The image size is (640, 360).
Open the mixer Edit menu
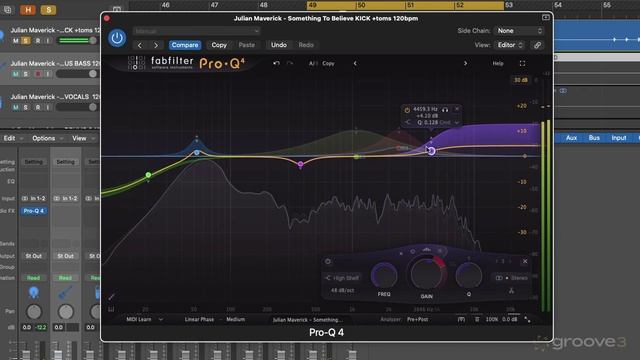(13, 138)
